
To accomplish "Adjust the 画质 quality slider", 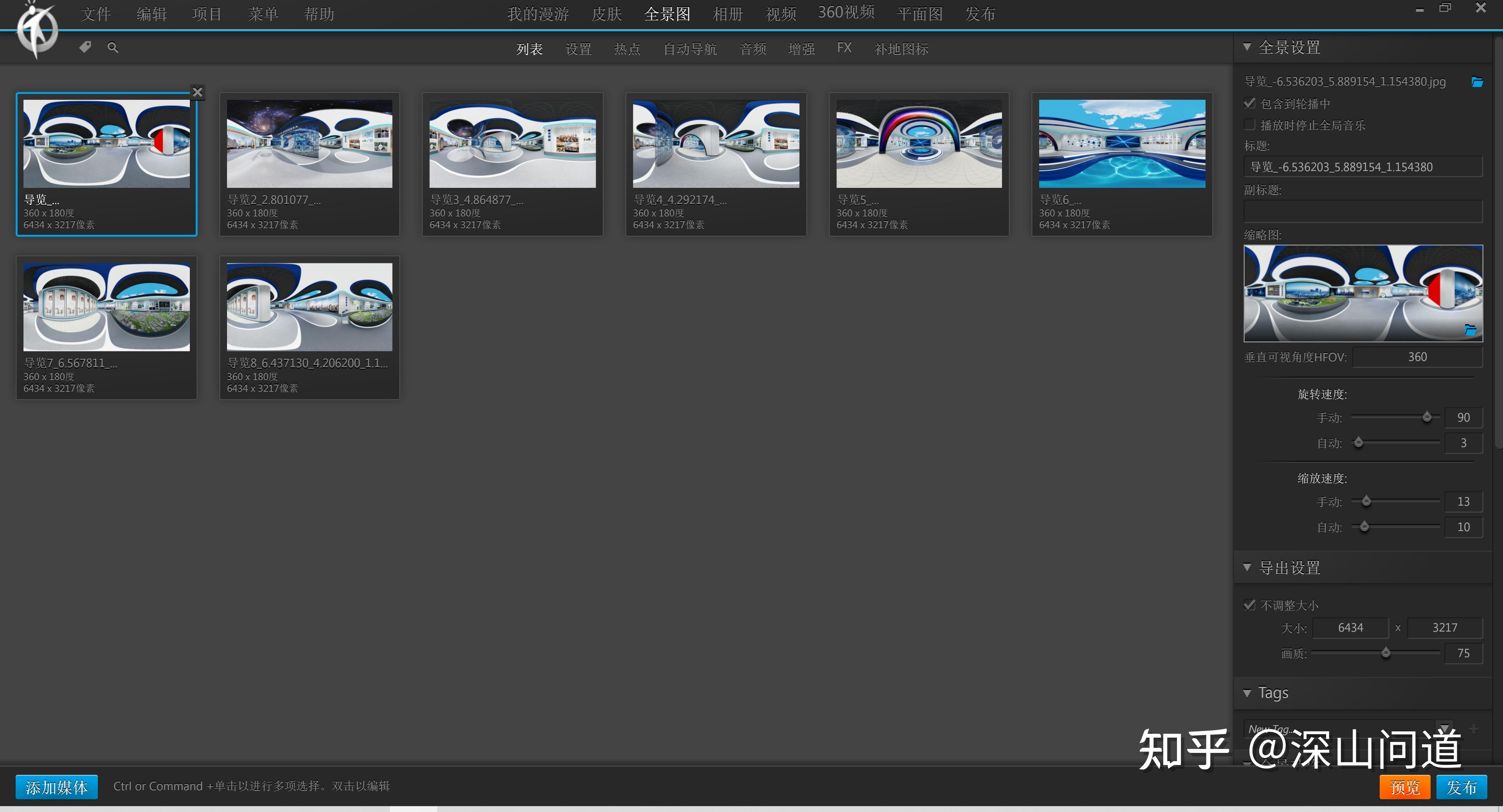I will (x=1386, y=653).
